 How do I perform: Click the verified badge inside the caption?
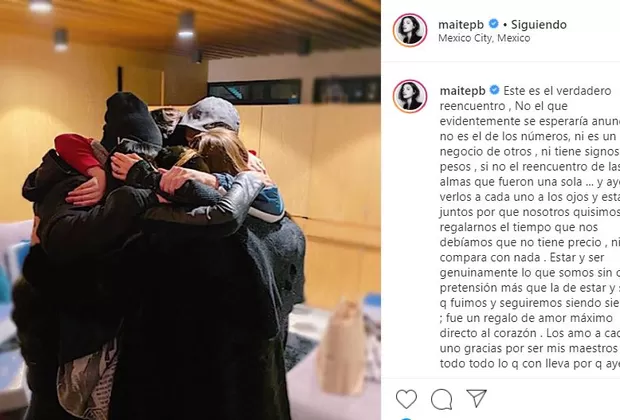click(494, 90)
